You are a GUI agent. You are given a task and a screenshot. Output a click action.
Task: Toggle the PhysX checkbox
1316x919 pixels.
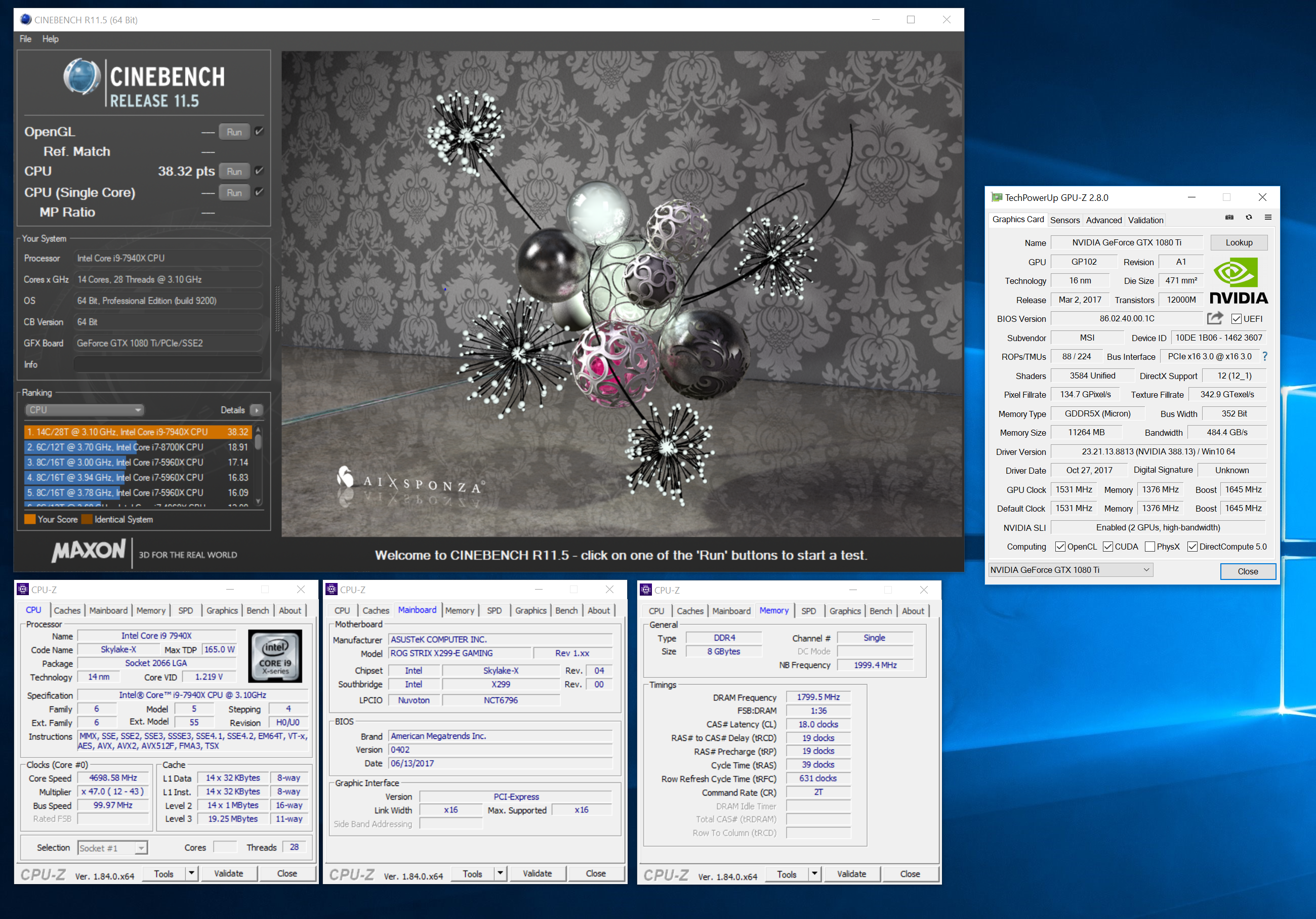pos(1150,547)
